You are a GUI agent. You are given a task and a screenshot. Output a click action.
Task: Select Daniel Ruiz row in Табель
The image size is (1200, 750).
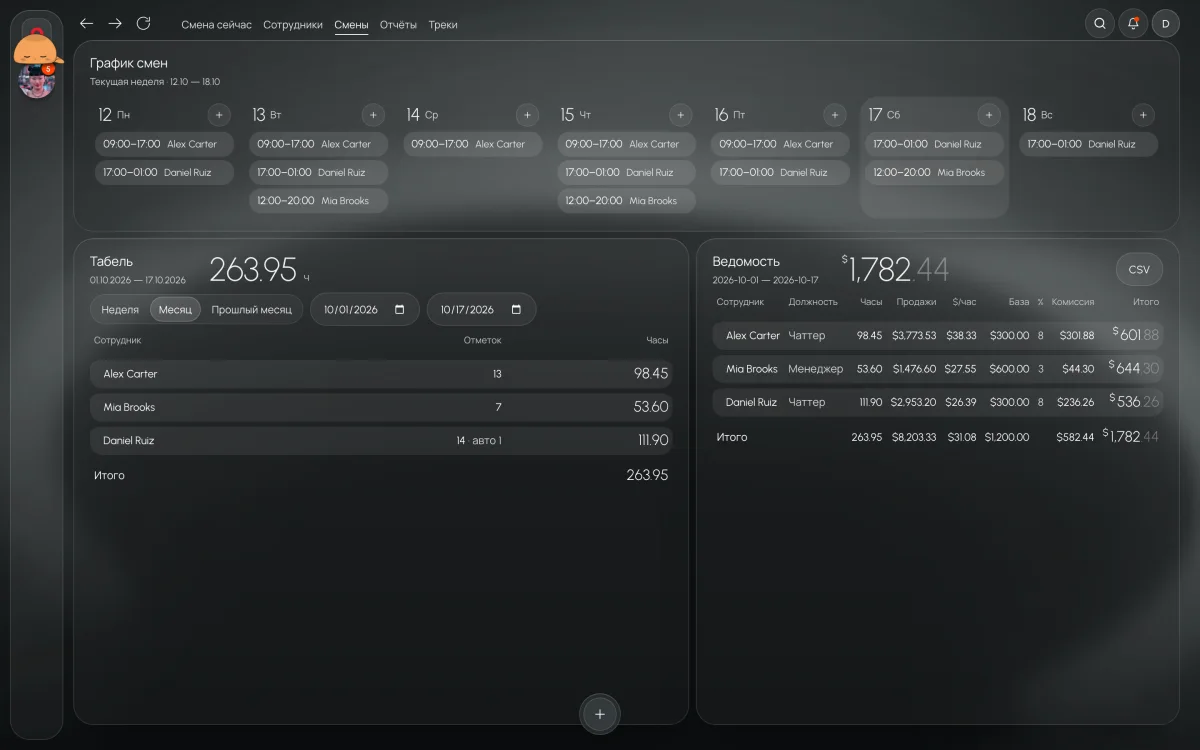[381, 440]
